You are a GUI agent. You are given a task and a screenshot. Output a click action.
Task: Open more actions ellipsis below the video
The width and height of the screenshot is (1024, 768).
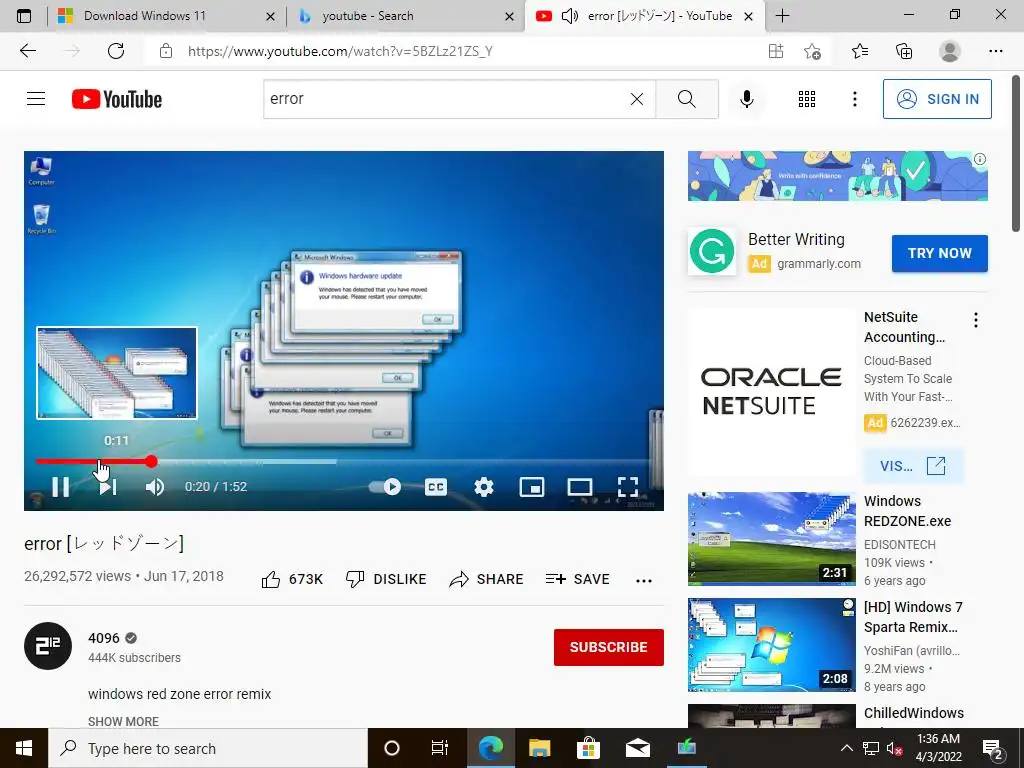pyautogui.click(x=644, y=581)
